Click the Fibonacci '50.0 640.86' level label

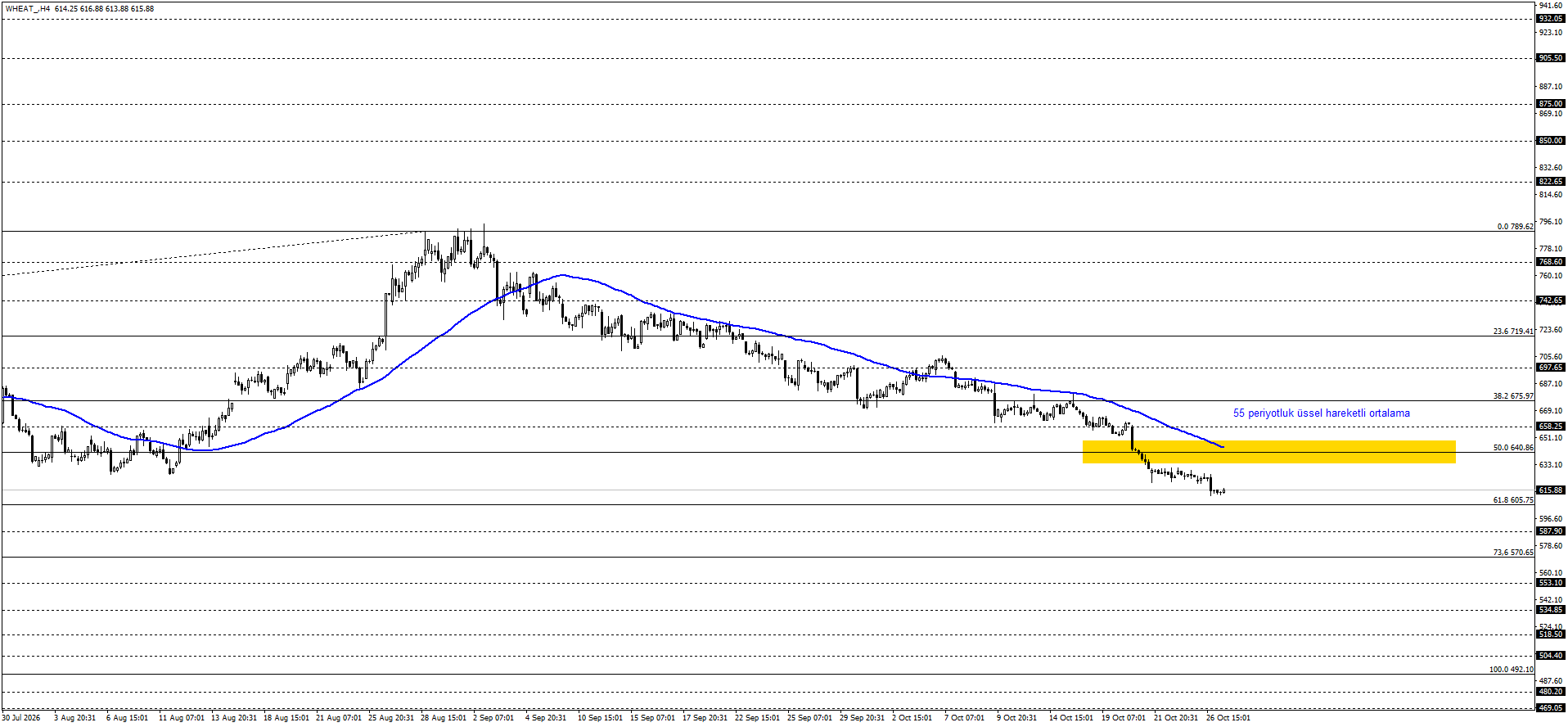[1513, 448]
